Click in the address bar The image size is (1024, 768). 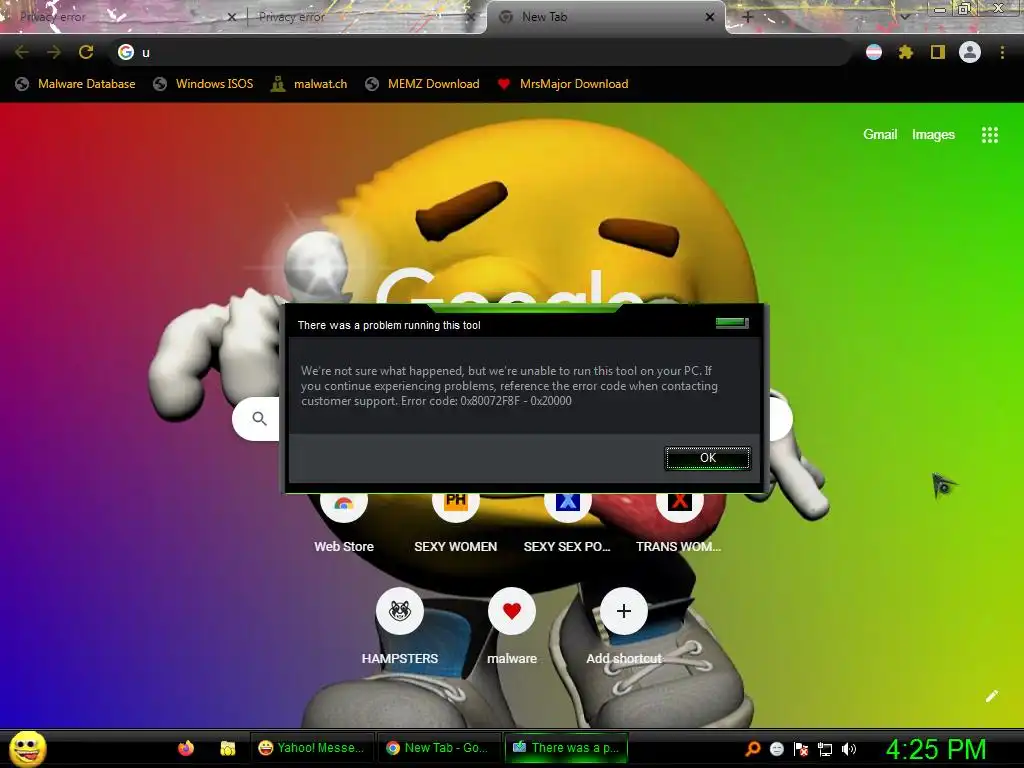coord(480,52)
